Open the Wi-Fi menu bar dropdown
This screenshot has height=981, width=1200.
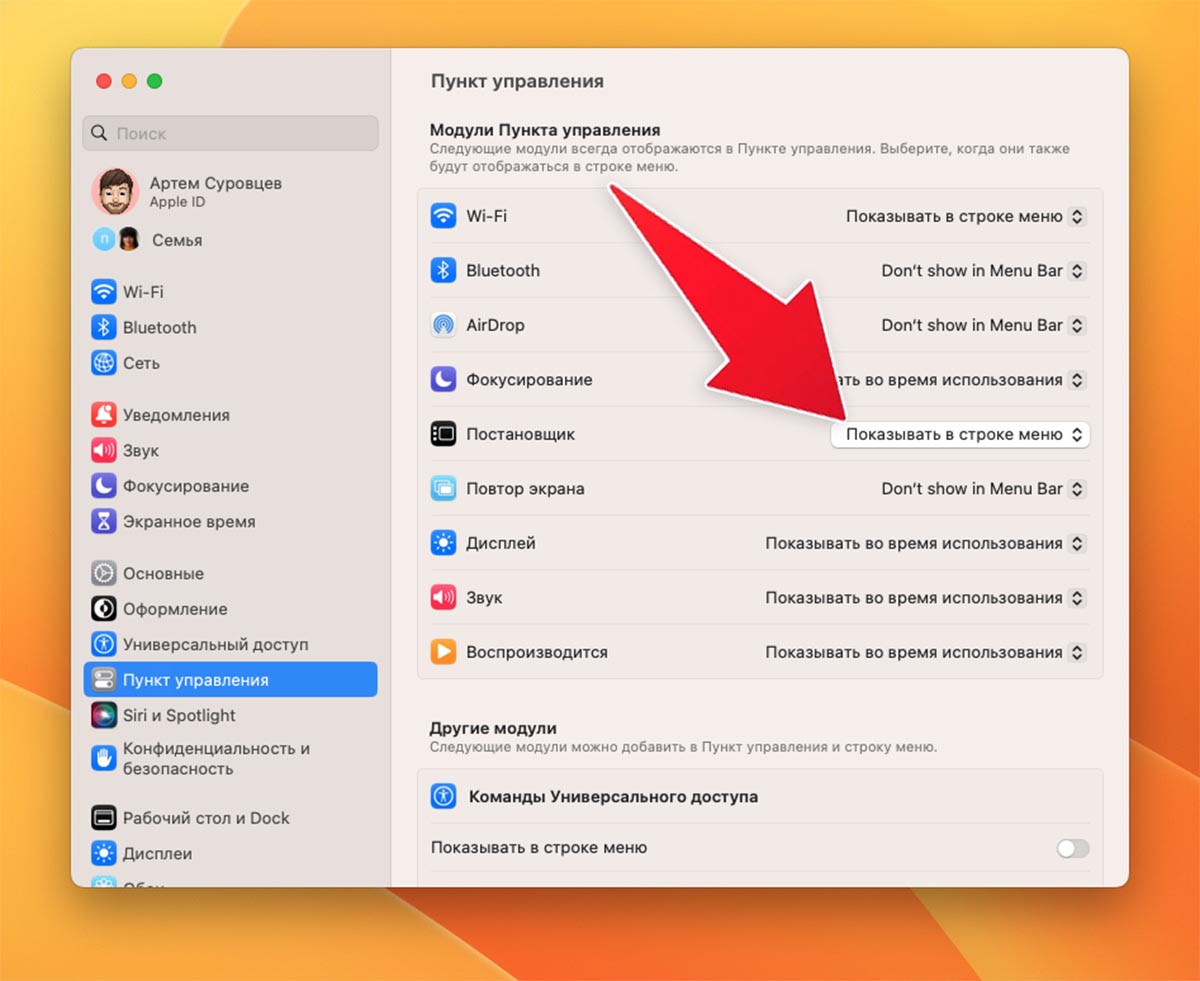tap(965, 216)
